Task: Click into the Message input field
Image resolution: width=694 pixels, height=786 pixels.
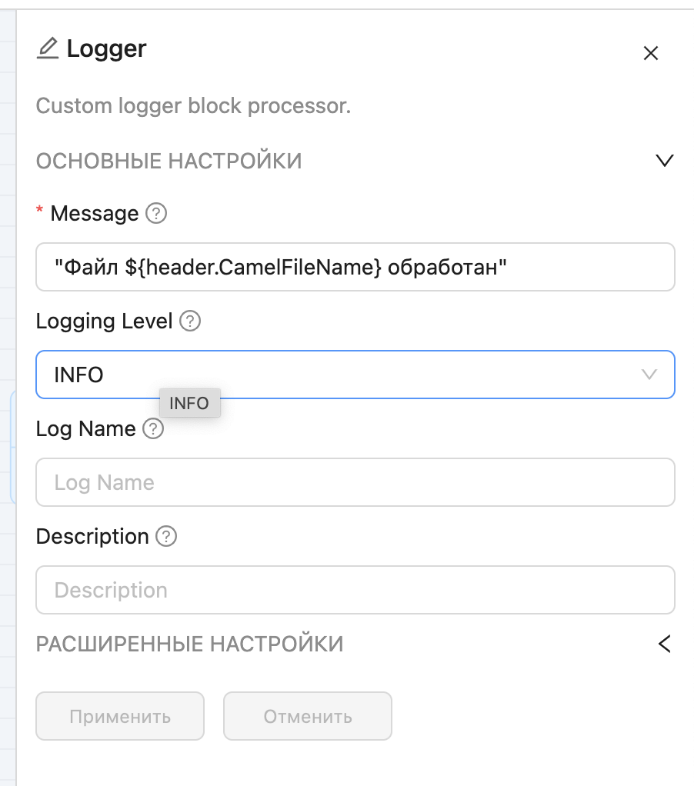Action: [355, 267]
